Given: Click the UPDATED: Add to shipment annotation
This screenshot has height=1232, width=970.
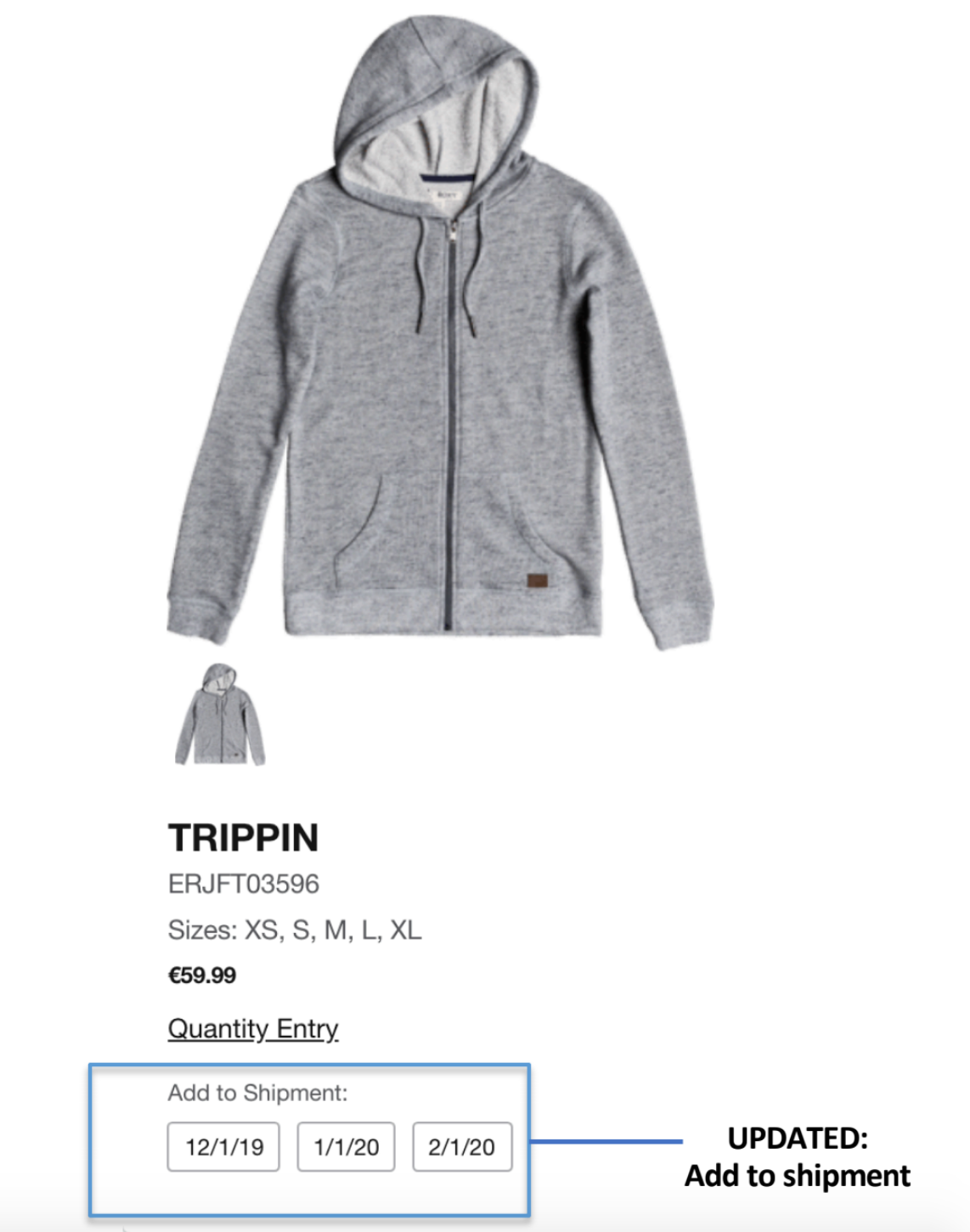Looking at the screenshot, I should [x=798, y=1157].
